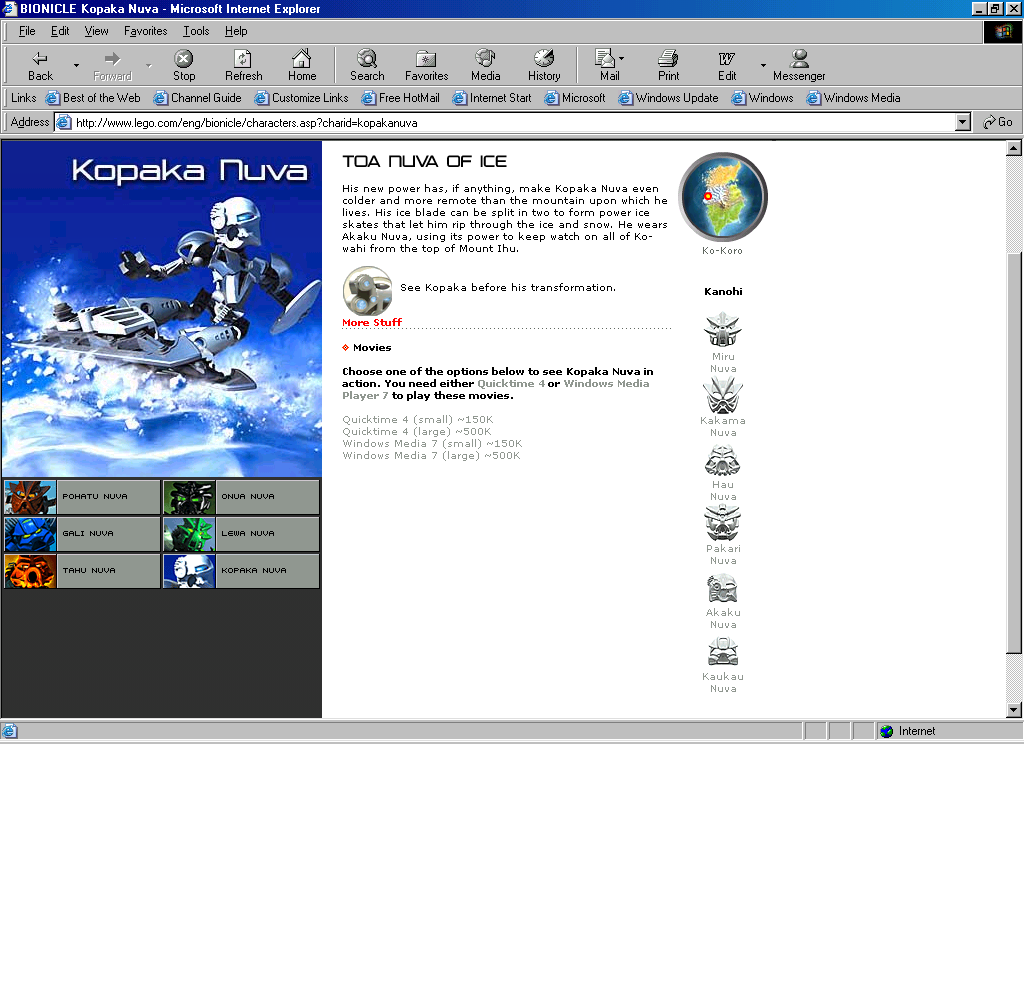Select the Kopaka Nuva character tile
The image size is (1024, 1000).
[x=241, y=571]
